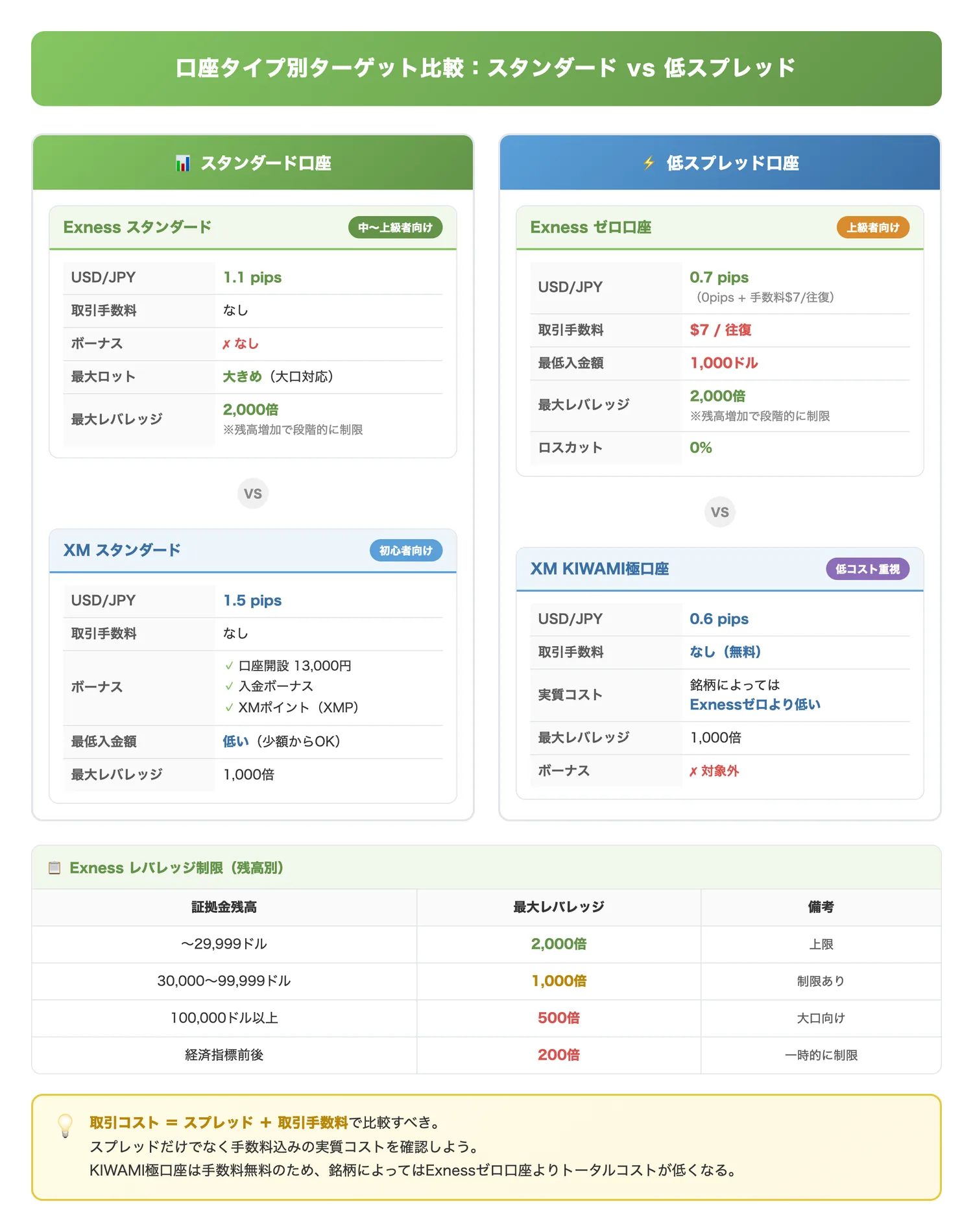This screenshot has height=1232, width=973.
Task: Select the 初心者向け badge on XM スタンダード
Action: click(406, 551)
